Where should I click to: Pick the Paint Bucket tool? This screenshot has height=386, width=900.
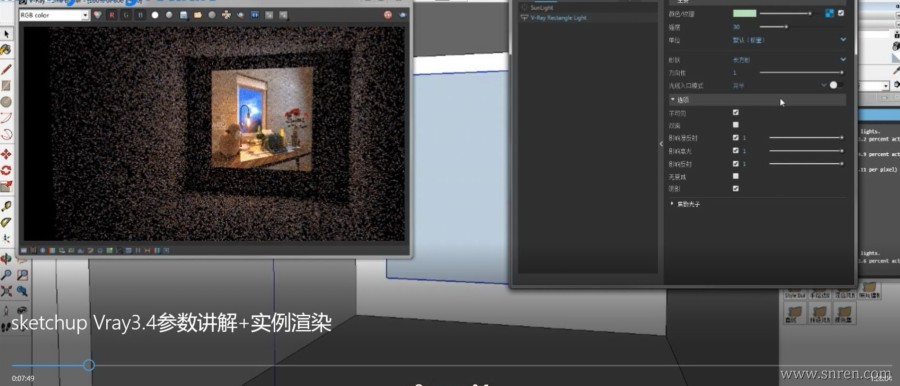coord(6,50)
